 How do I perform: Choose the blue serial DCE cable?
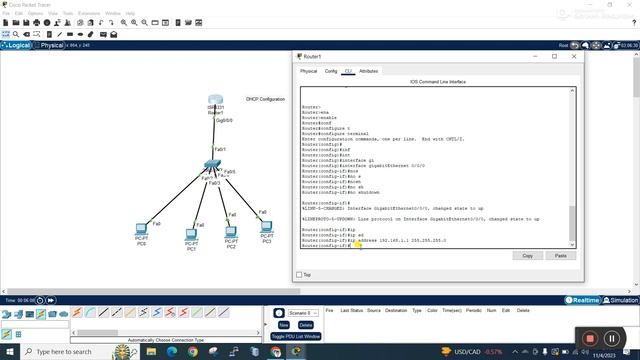tap(157, 313)
